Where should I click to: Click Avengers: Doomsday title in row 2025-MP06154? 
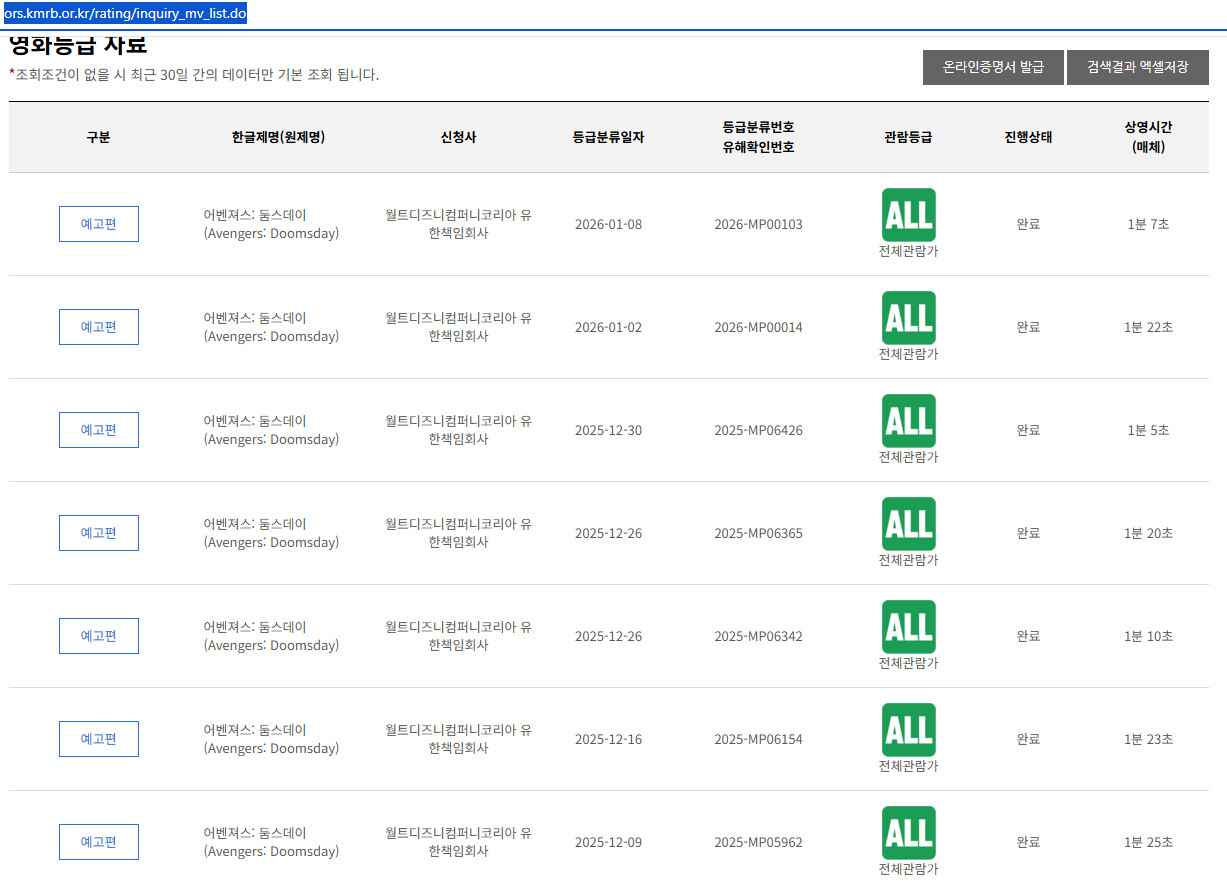[x=271, y=739]
